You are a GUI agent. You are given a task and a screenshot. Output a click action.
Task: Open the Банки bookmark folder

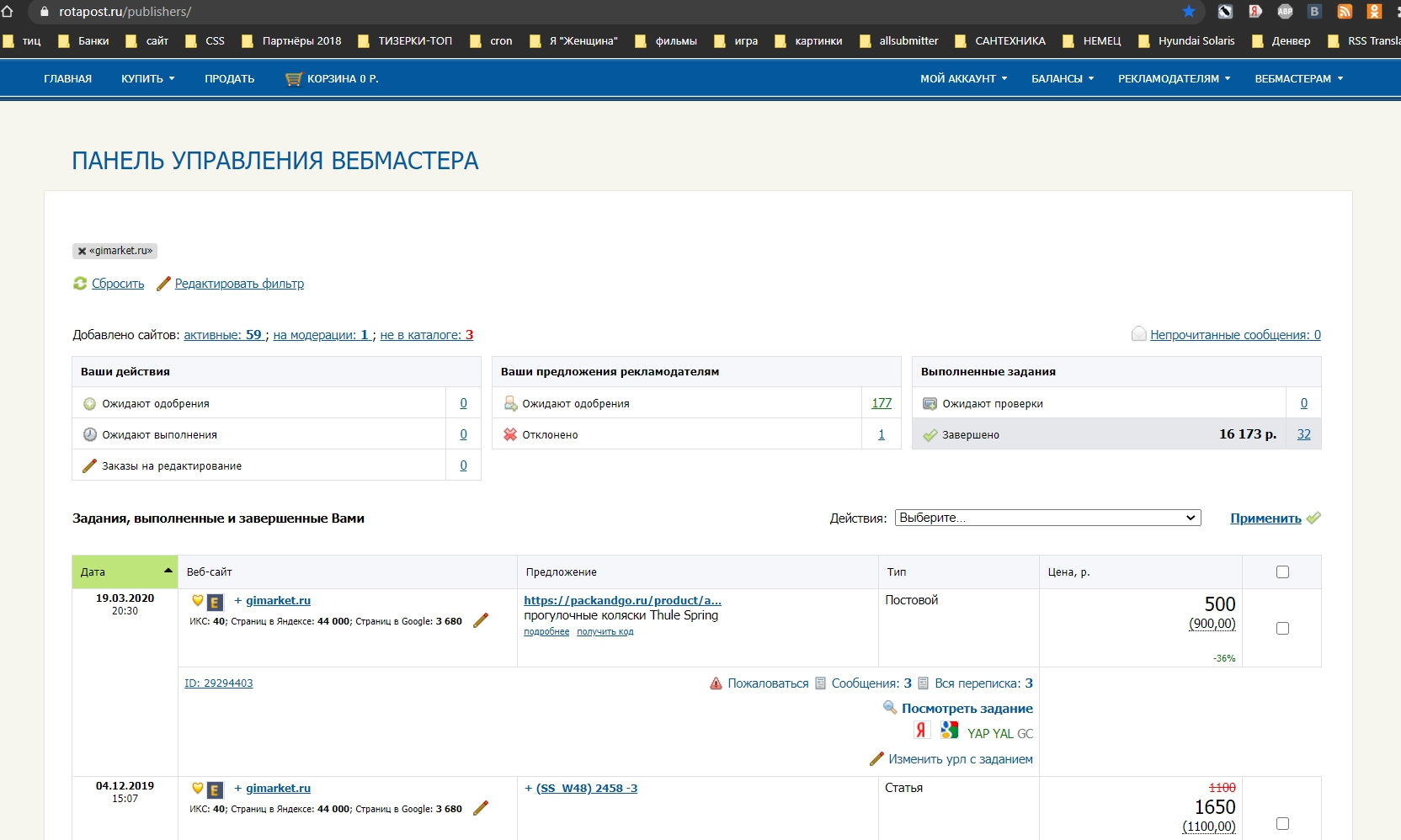[84, 40]
